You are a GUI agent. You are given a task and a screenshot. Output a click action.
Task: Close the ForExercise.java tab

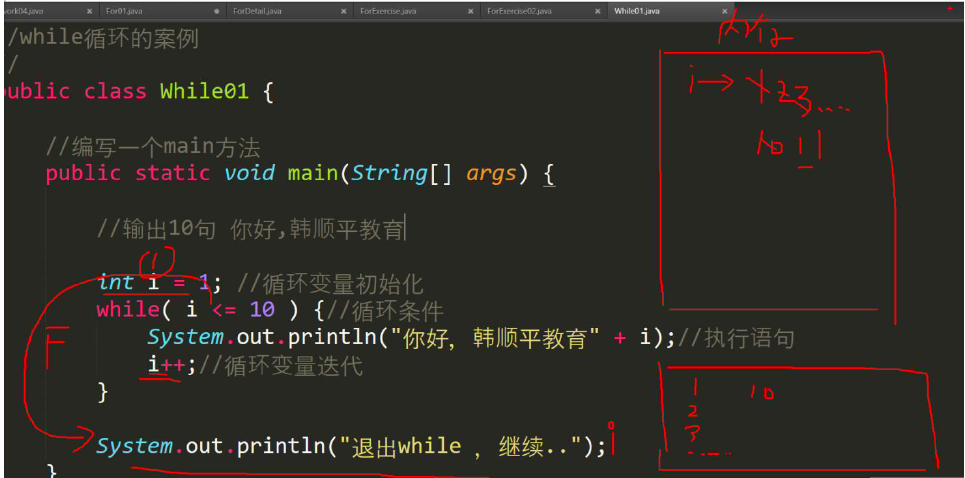click(471, 11)
